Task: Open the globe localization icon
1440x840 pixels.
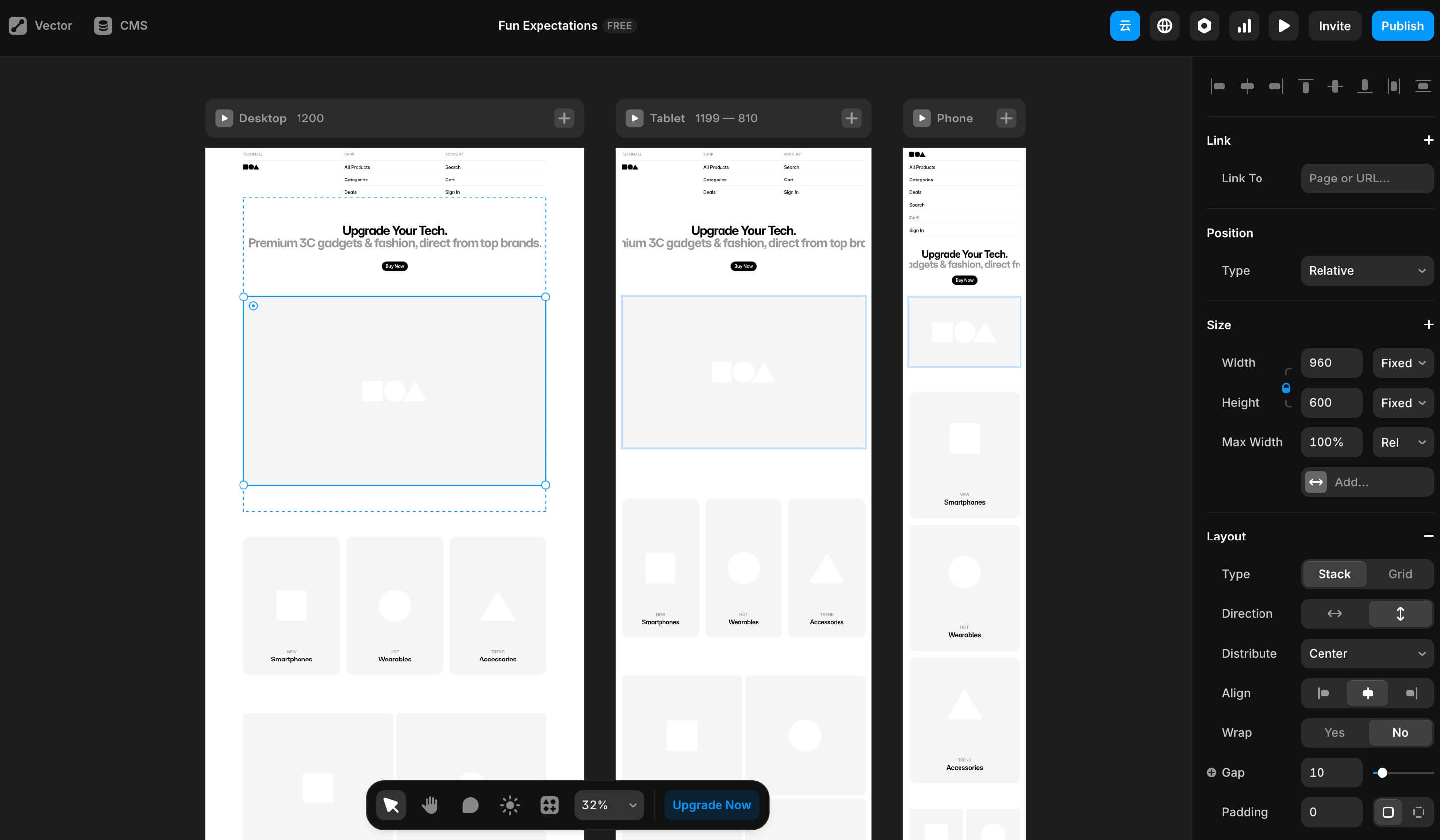Action: (1164, 26)
